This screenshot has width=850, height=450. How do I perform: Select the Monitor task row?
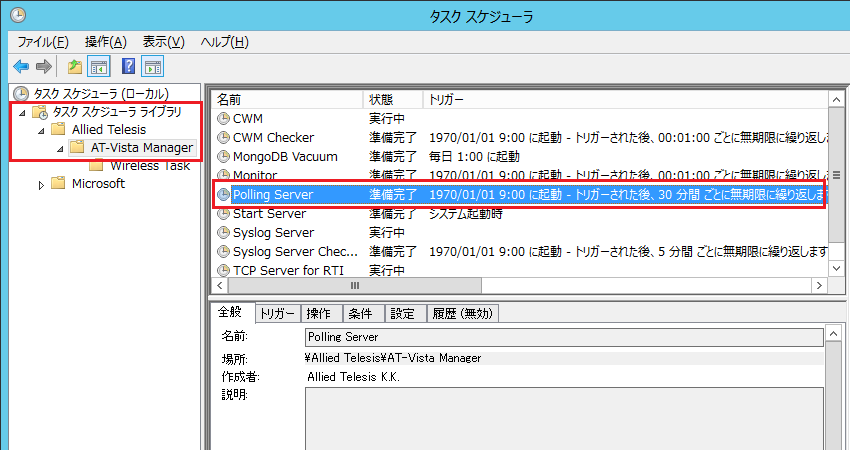coord(520,175)
